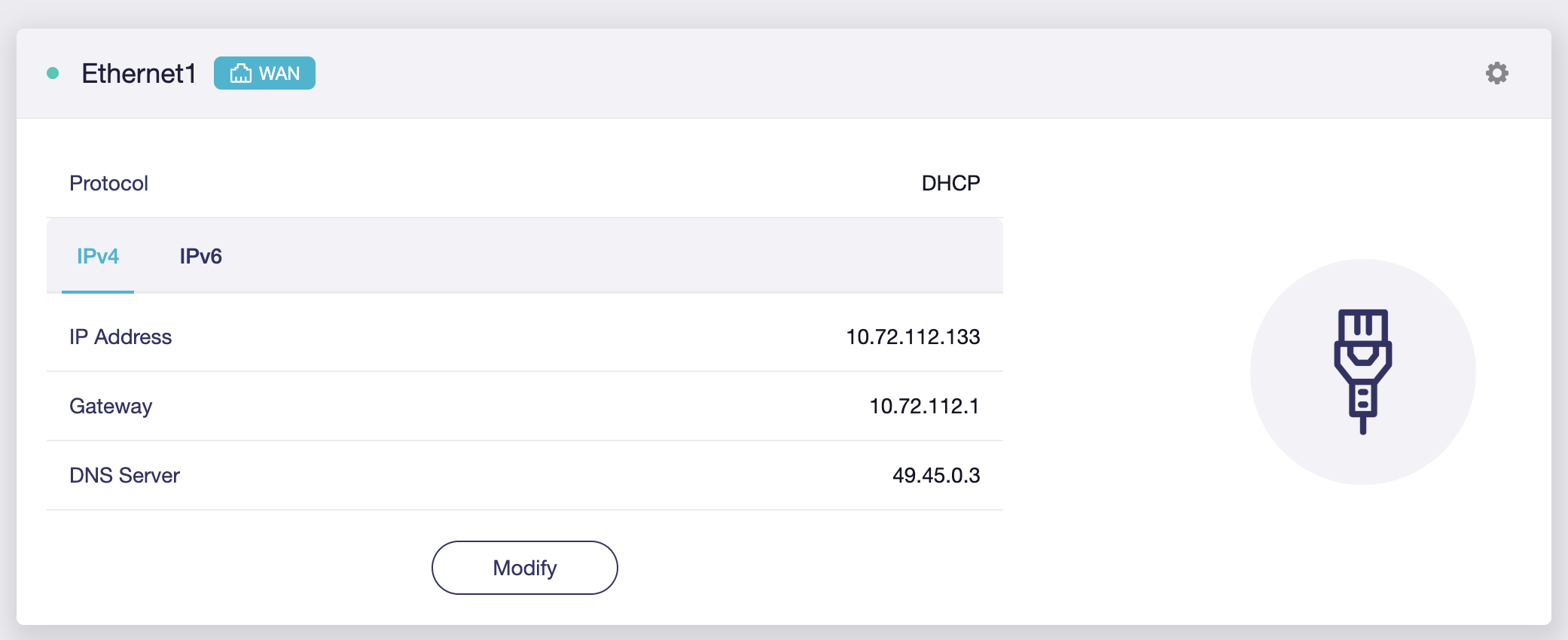This screenshot has height=640, width=1568.
Task: Click the DNS server value 49.45.0.3
Action: (x=936, y=475)
